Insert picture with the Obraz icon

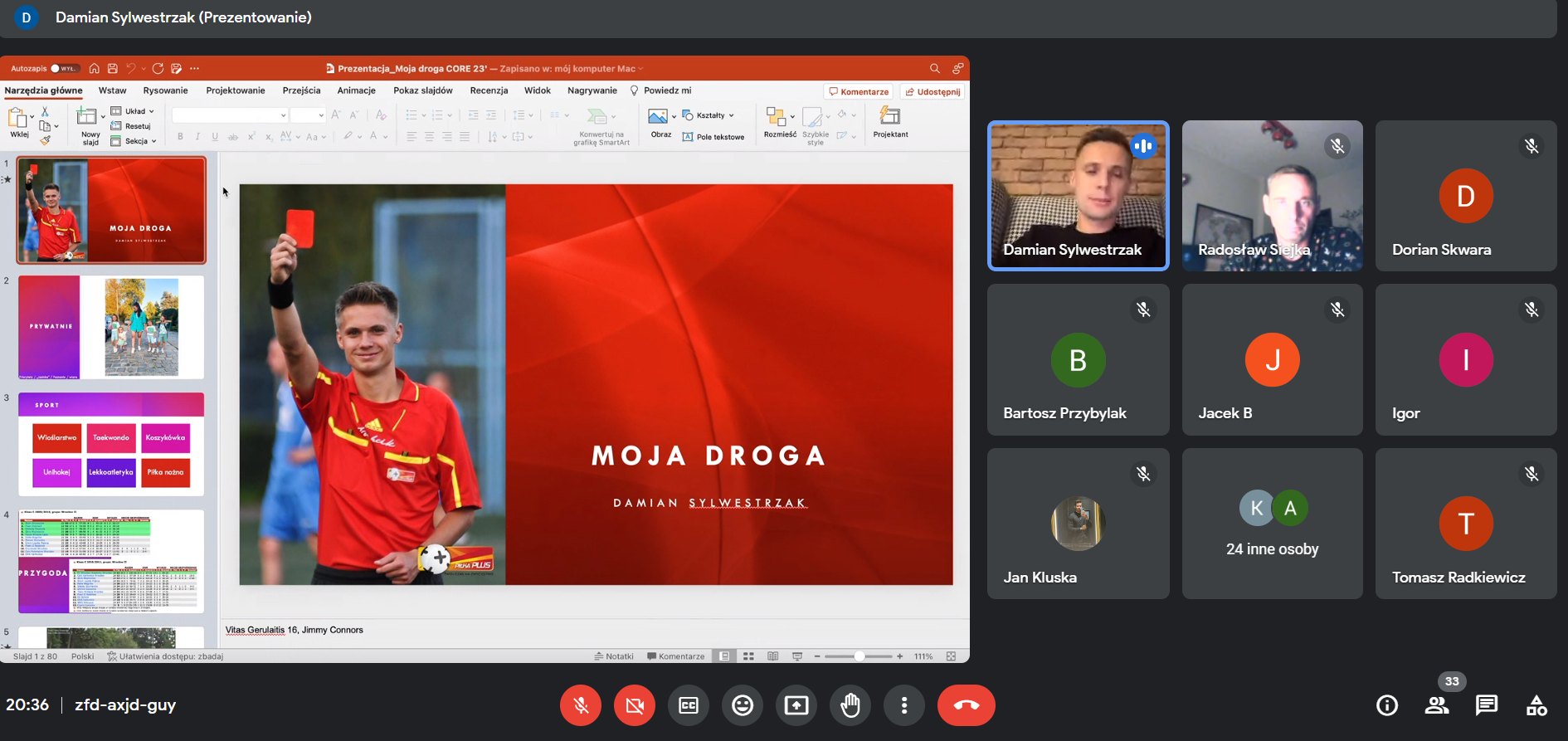[x=658, y=116]
